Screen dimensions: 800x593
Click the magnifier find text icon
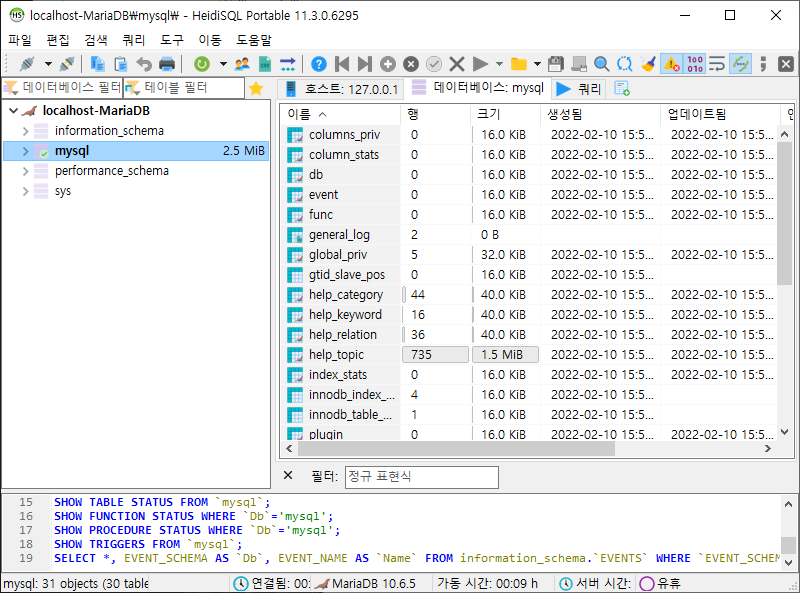point(602,64)
